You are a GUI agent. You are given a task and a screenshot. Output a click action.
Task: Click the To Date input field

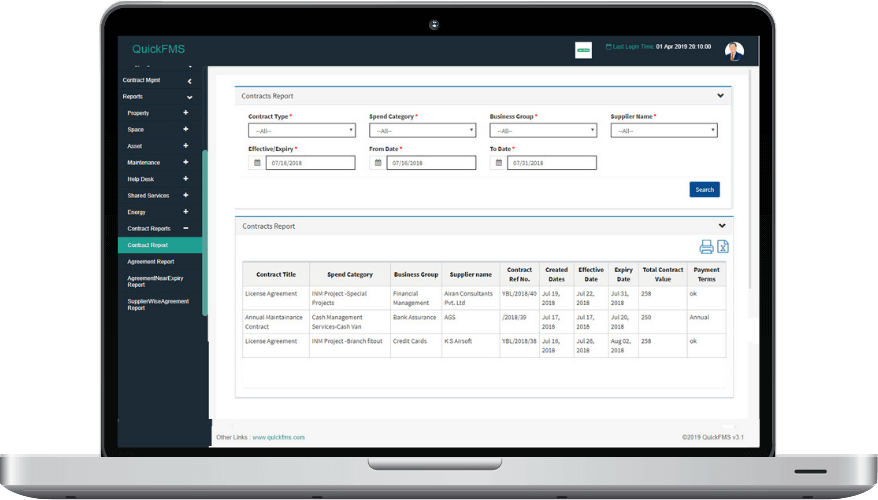(552, 163)
